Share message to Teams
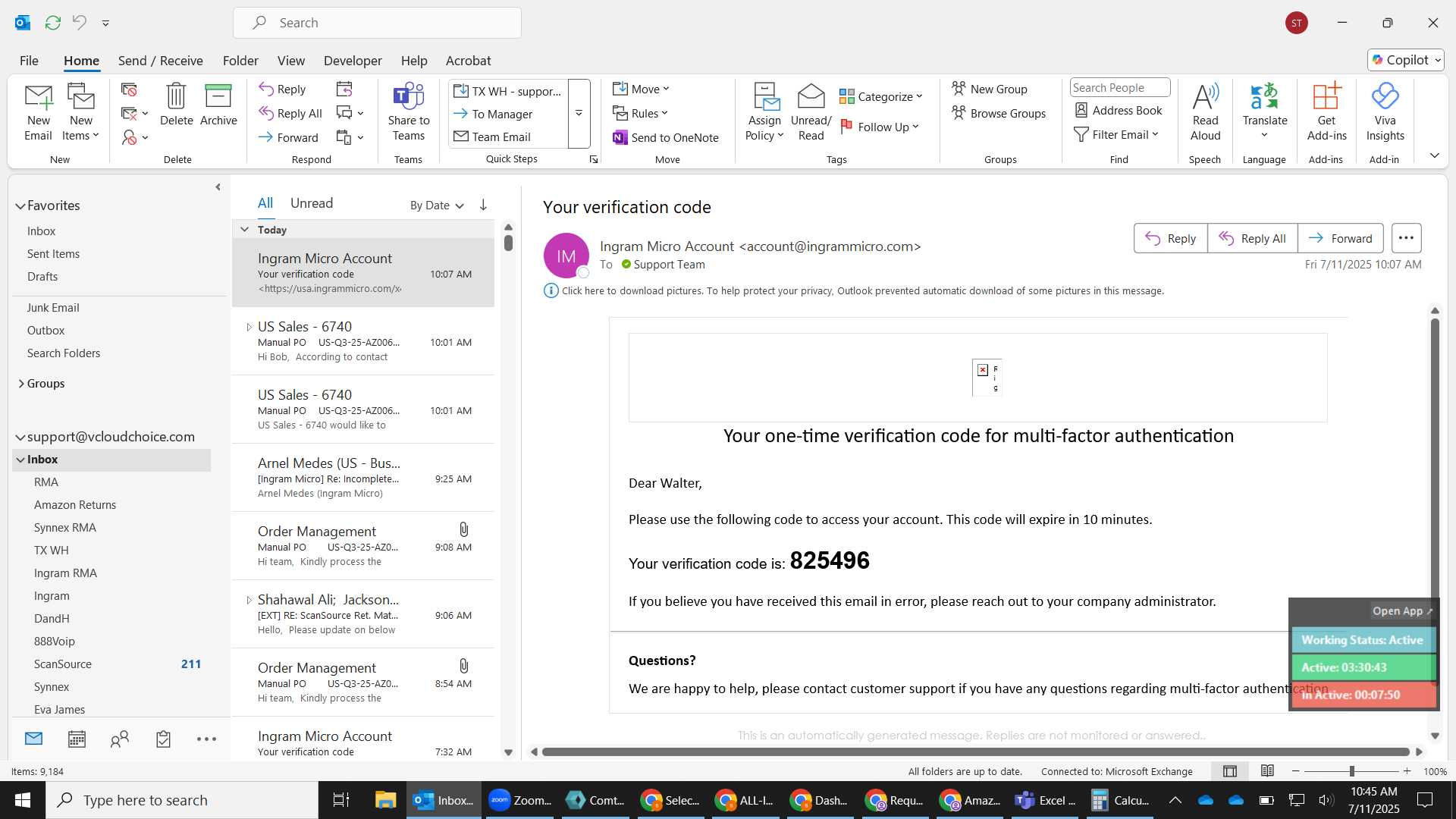The height and width of the screenshot is (819, 1456). (x=408, y=112)
